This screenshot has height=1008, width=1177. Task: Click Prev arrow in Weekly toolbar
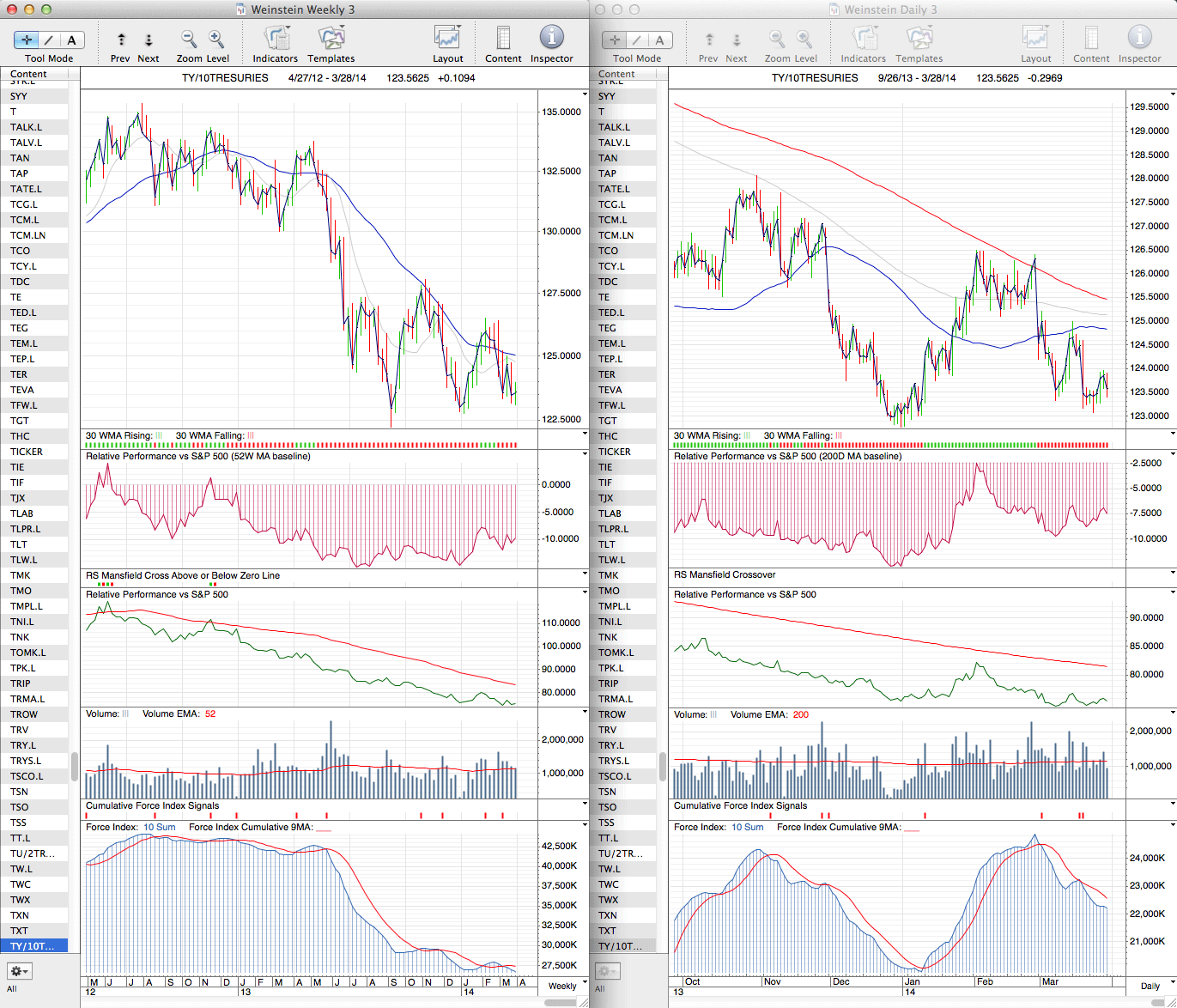(x=121, y=39)
